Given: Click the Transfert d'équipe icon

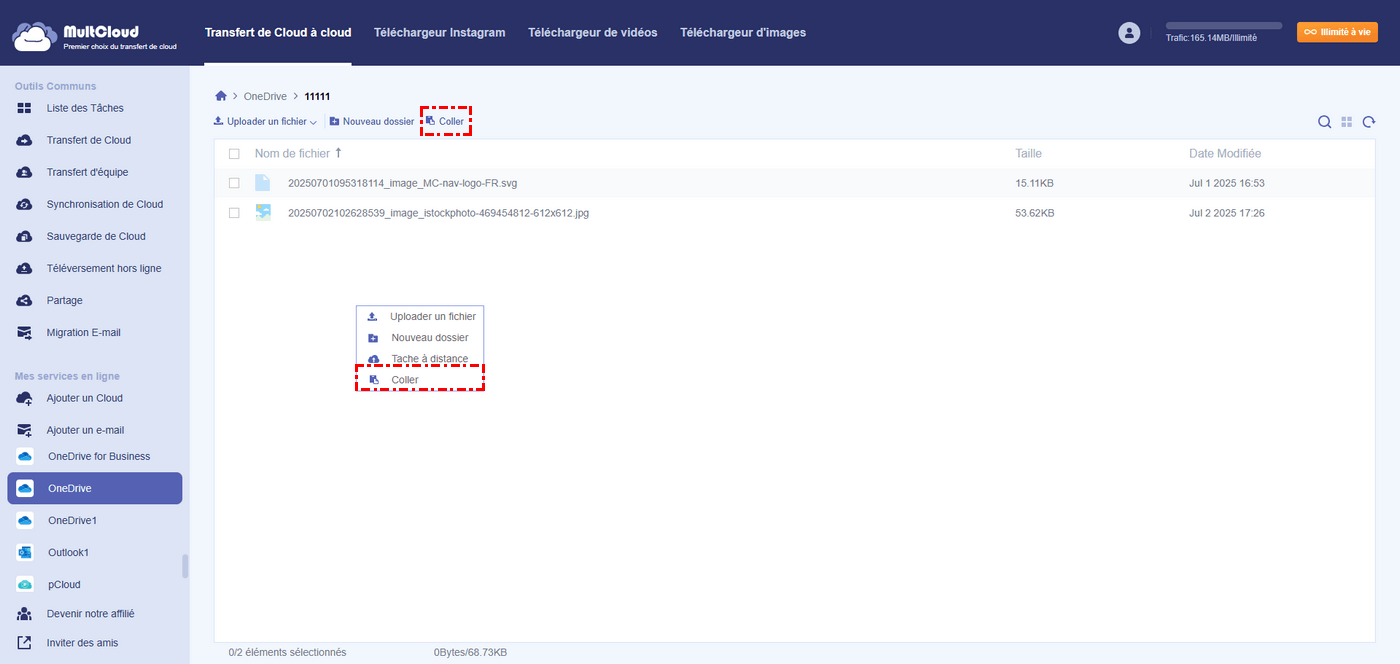Looking at the screenshot, I should [x=24, y=172].
